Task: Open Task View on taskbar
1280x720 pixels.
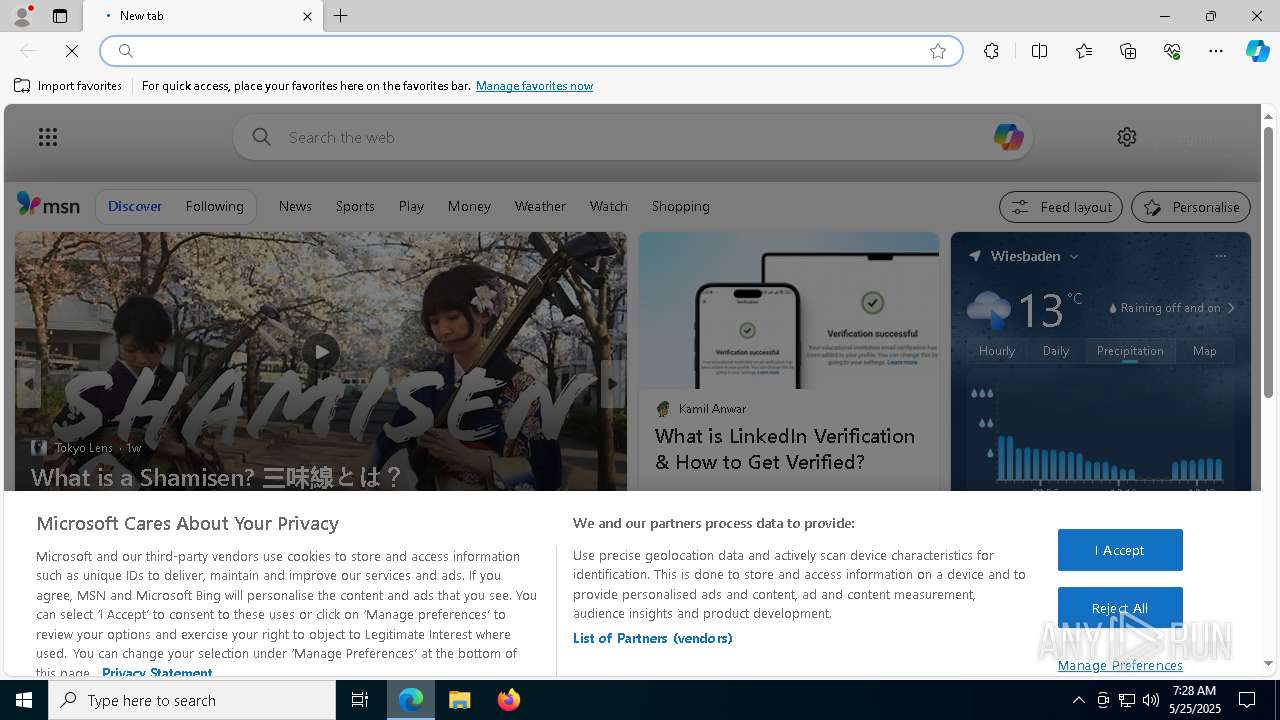Action: [360, 700]
